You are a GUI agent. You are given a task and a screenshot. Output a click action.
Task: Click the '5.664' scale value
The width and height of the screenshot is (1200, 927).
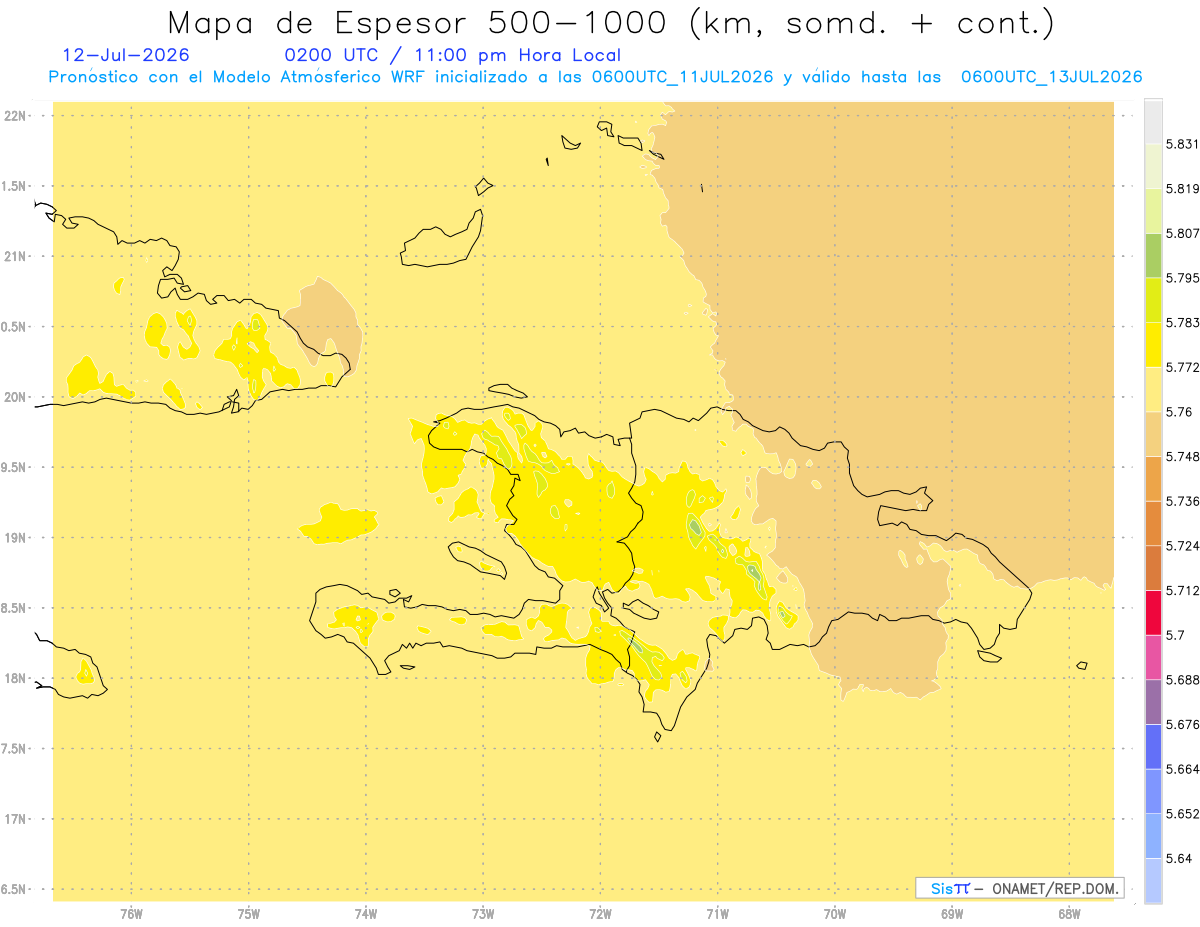coord(1182,769)
